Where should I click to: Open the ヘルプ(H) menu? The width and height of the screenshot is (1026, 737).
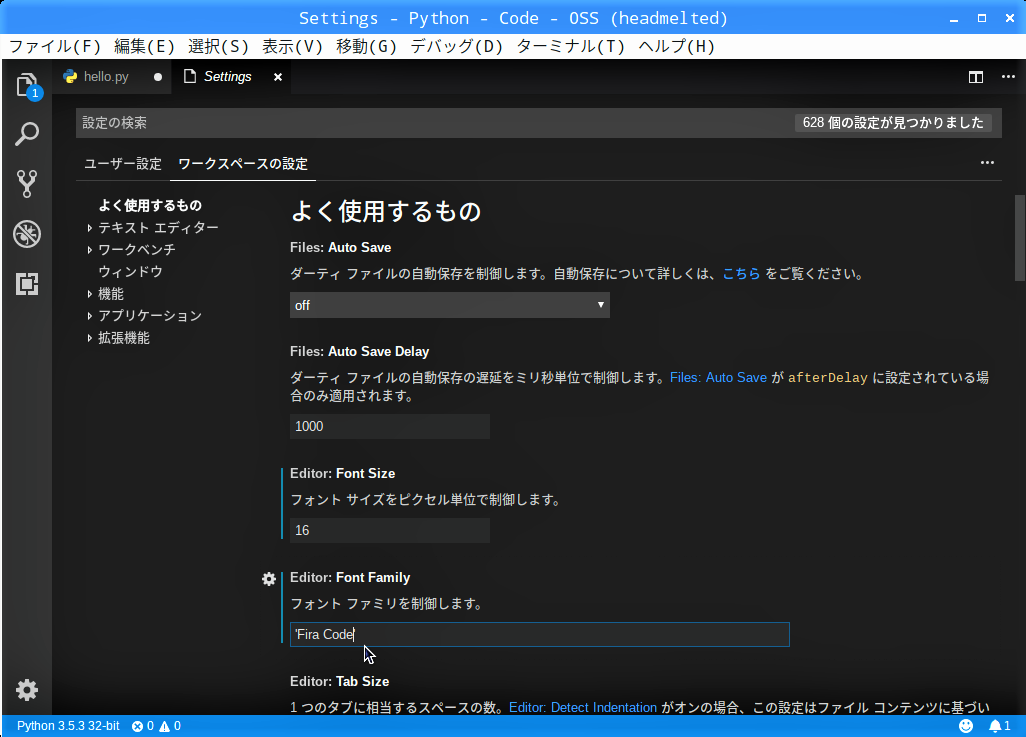tap(677, 46)
